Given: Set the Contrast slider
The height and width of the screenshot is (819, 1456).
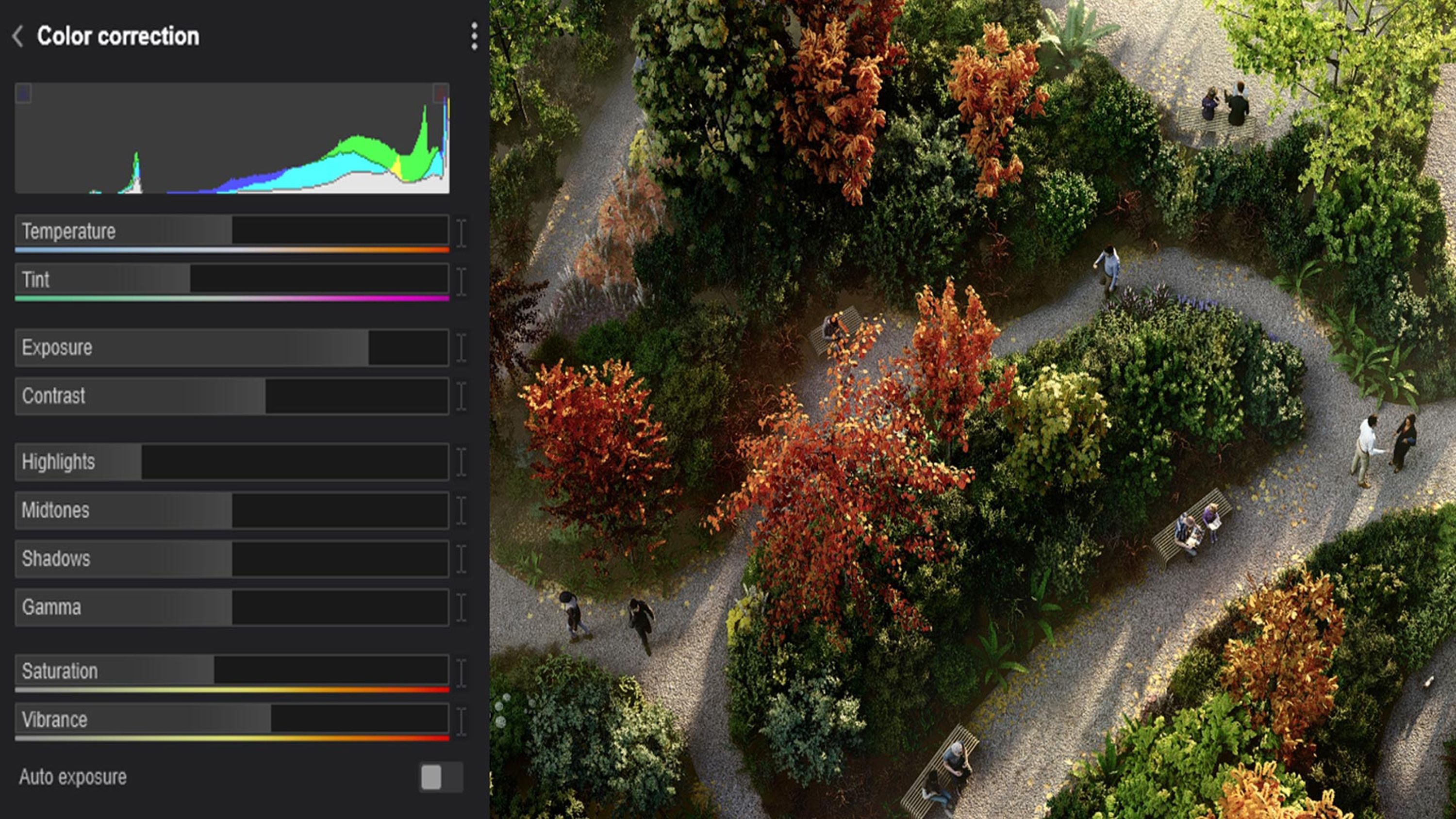Looking at the screenshot, I should pyautogui.click(x=232, y=396).
